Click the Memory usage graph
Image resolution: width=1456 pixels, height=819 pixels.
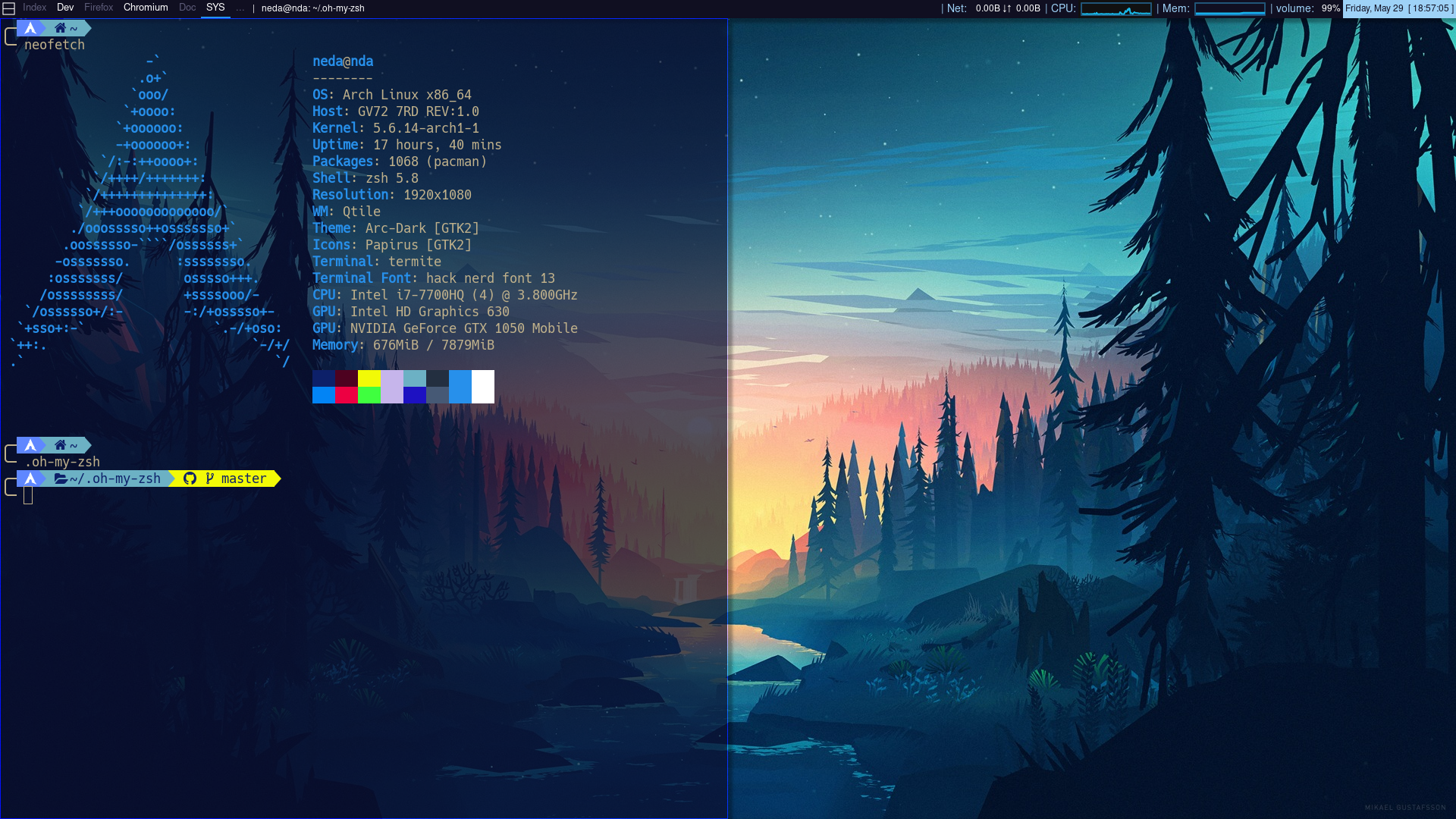tap(1229, 8)
